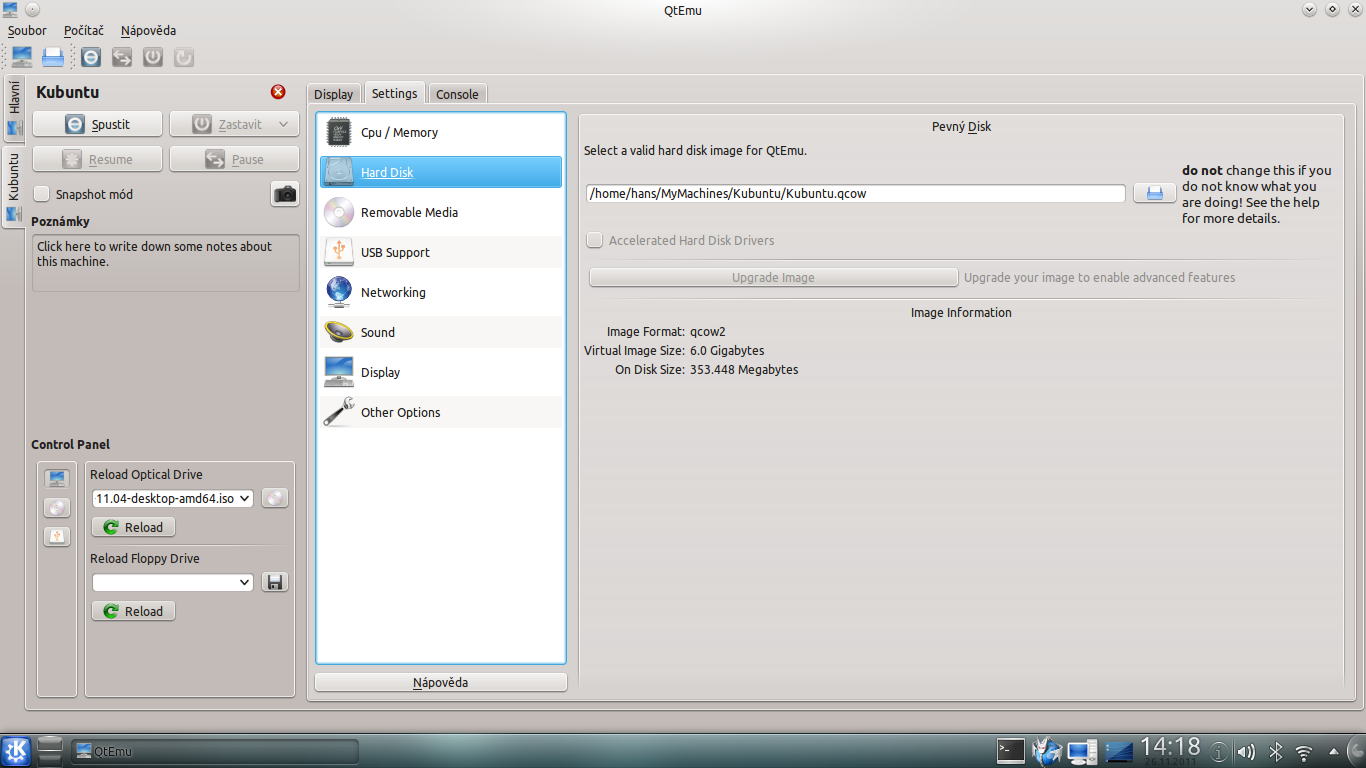Browse for a hard disk image file
Screen dimensions: 1366x768
[1154, 193]
